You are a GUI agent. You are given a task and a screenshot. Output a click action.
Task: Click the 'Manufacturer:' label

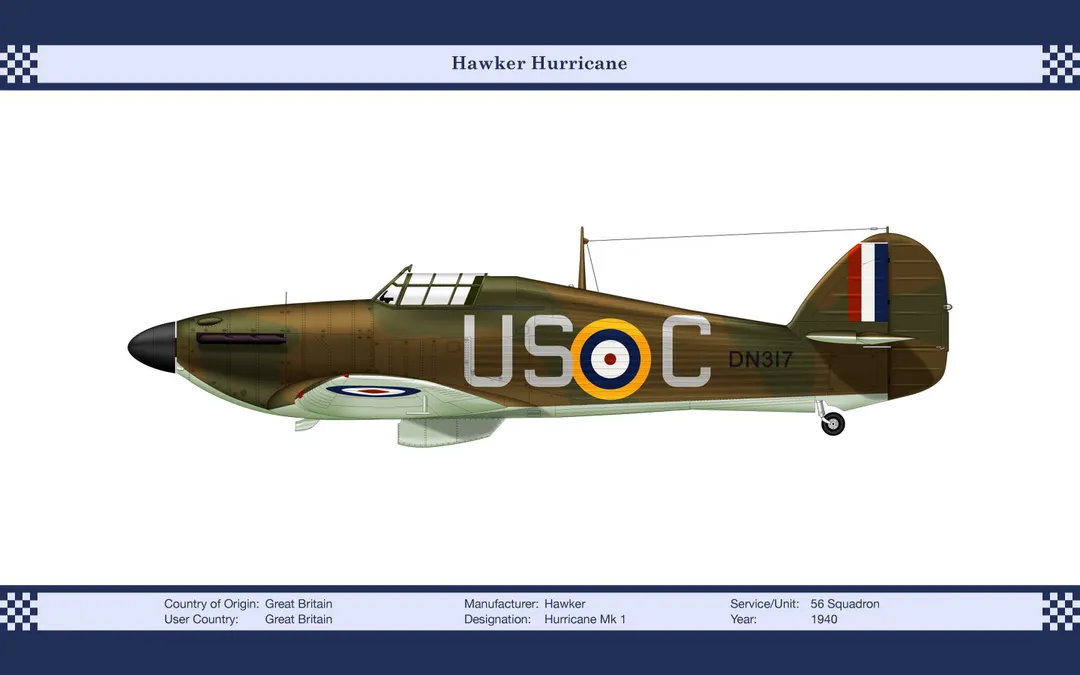[501, 604]
